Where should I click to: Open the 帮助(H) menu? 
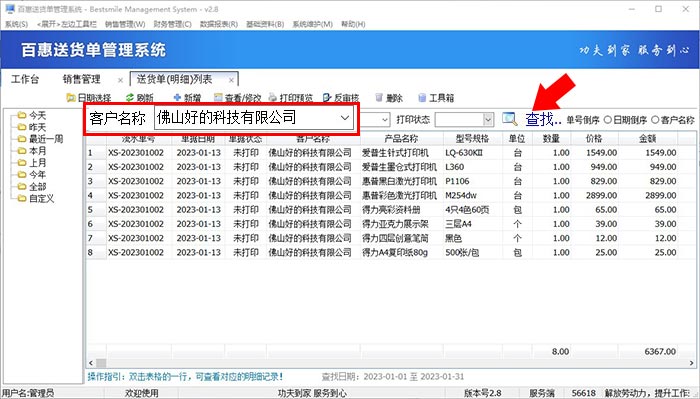pos(353,24)
